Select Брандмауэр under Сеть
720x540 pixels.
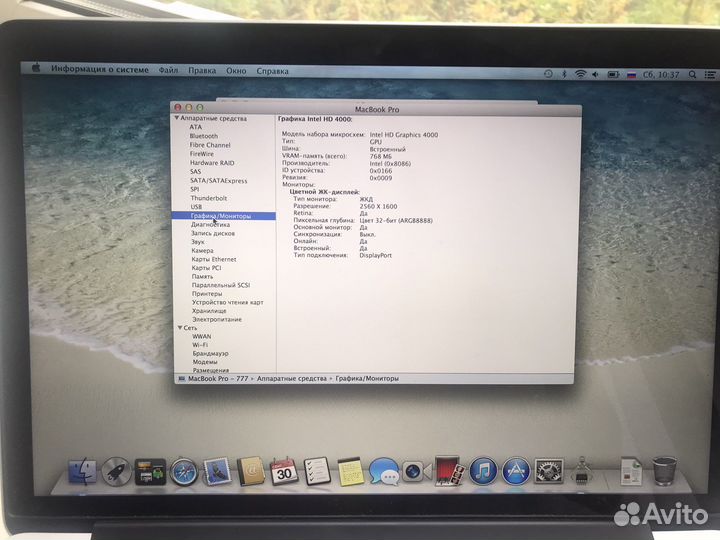210,353
